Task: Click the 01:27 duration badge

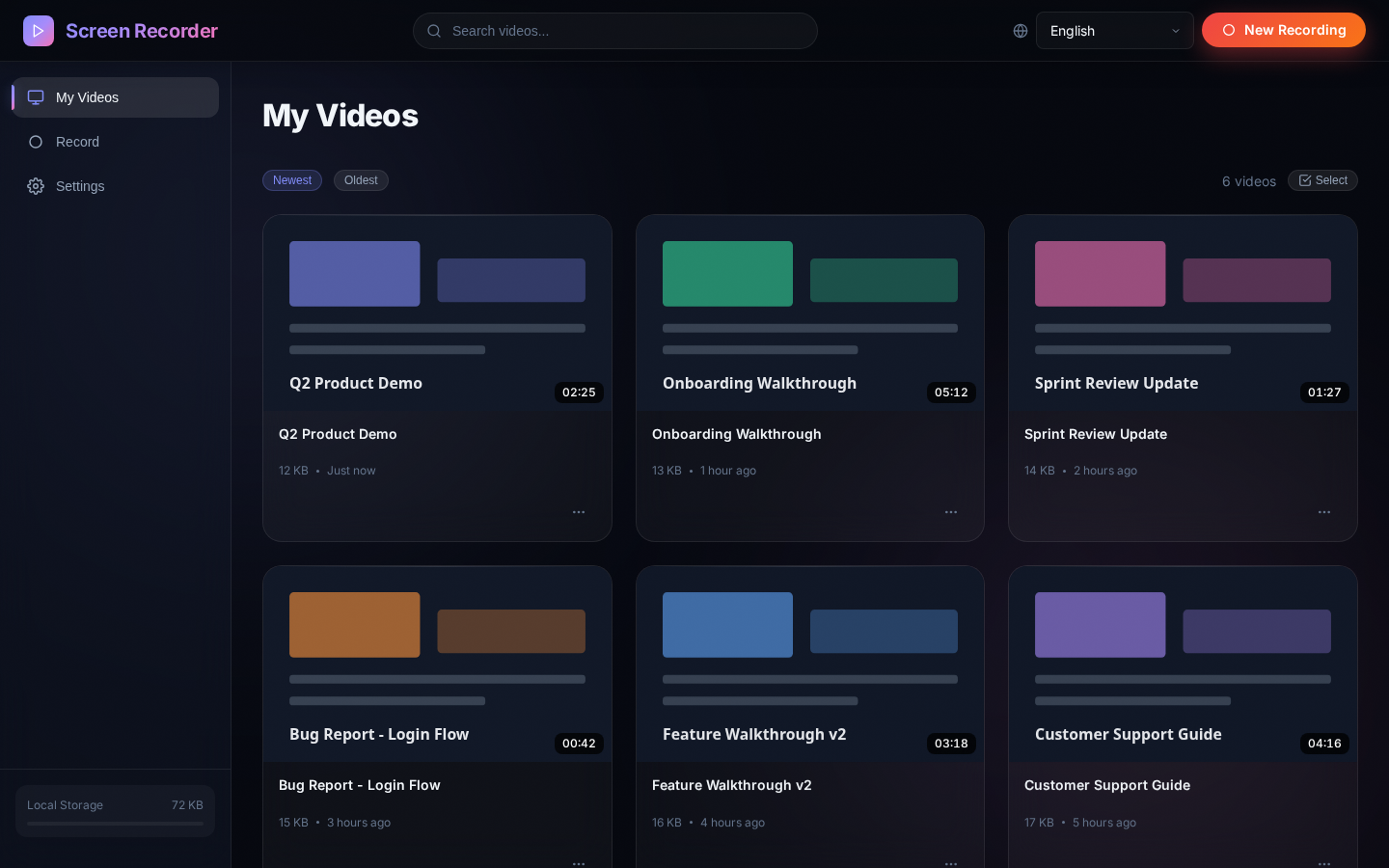Action: (x=1324, y=393)
